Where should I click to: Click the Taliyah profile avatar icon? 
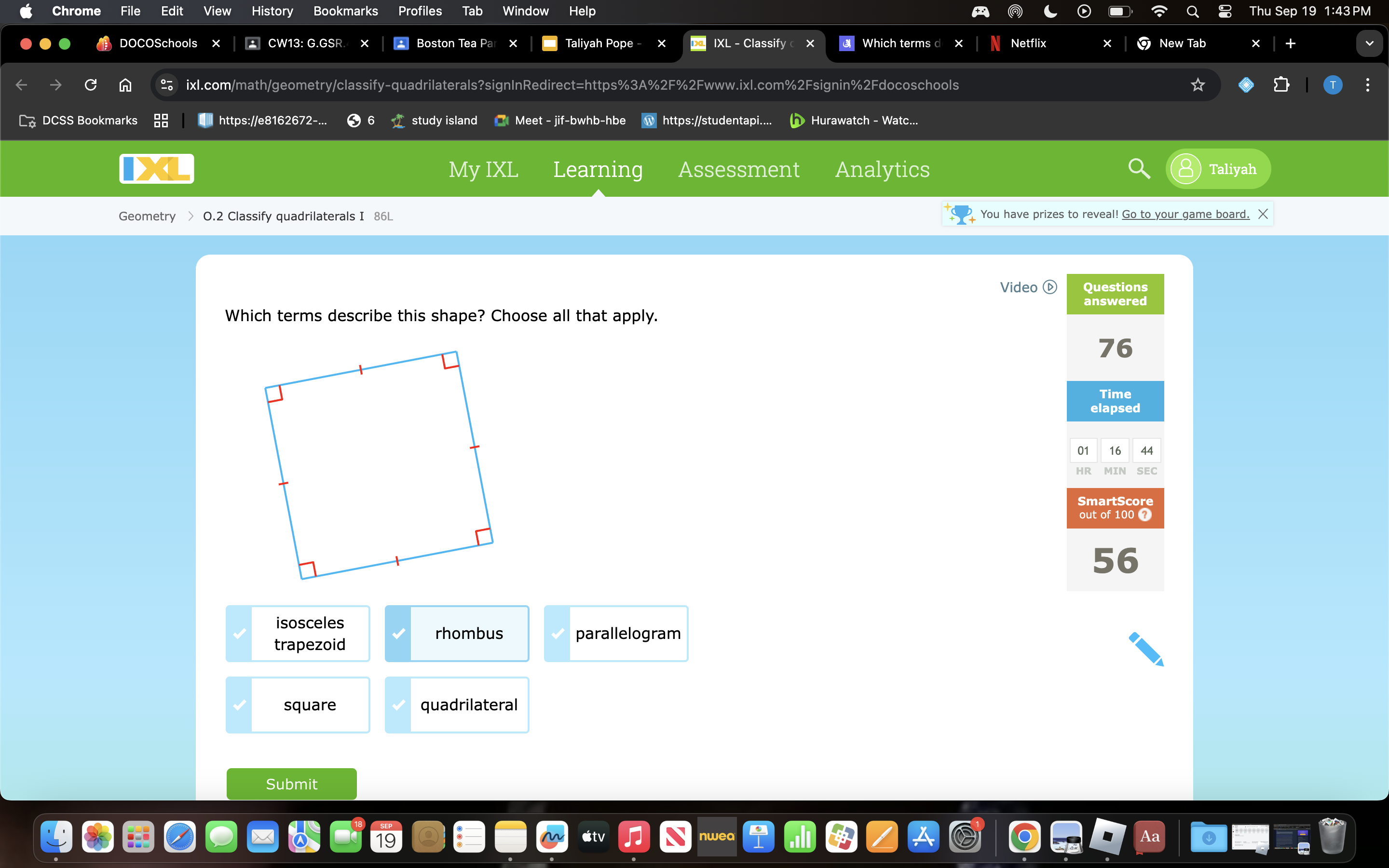(x=1185, y=169)
